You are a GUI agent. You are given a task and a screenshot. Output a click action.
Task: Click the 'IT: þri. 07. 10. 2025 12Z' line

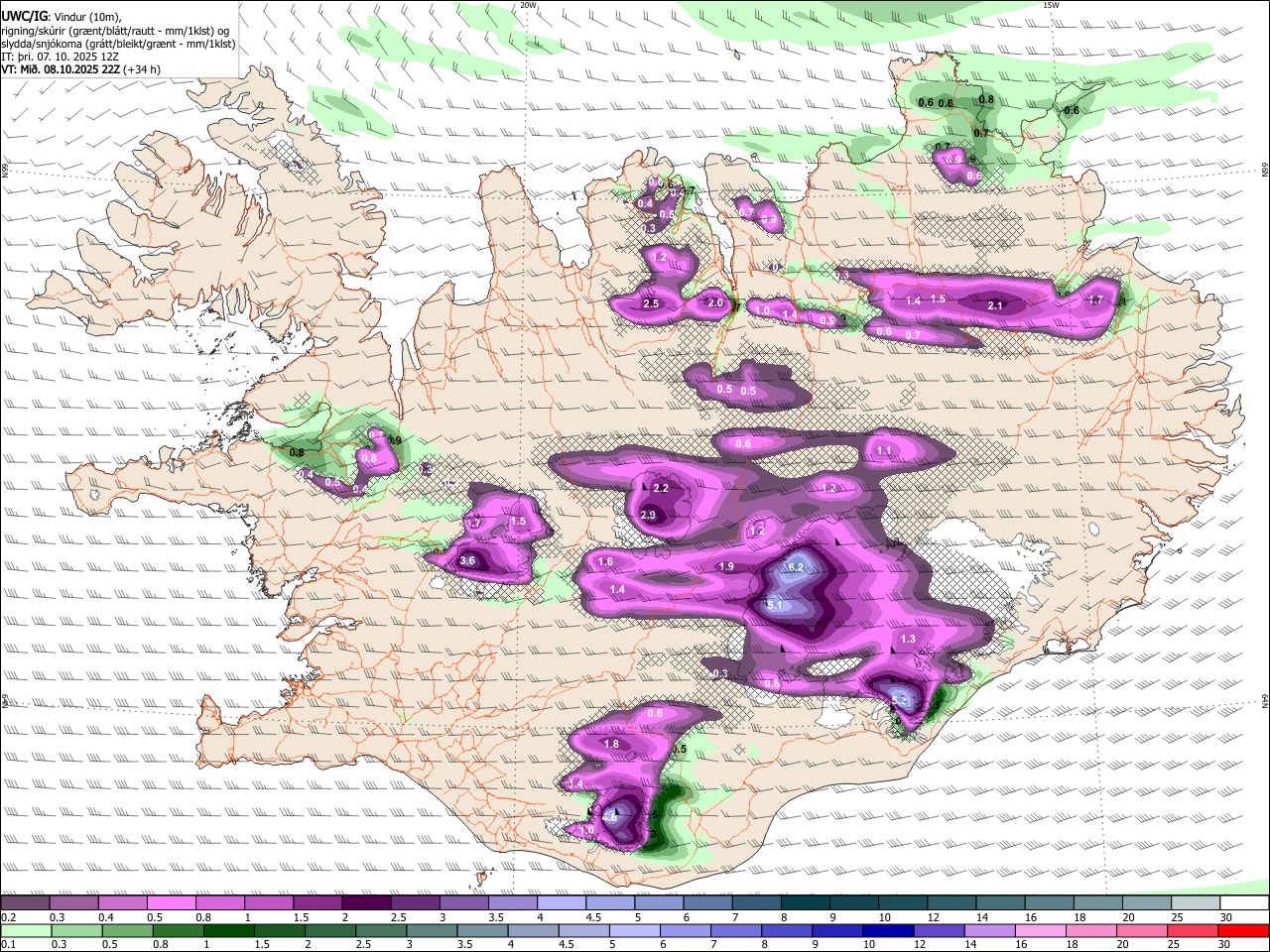[x=59, y=57]
